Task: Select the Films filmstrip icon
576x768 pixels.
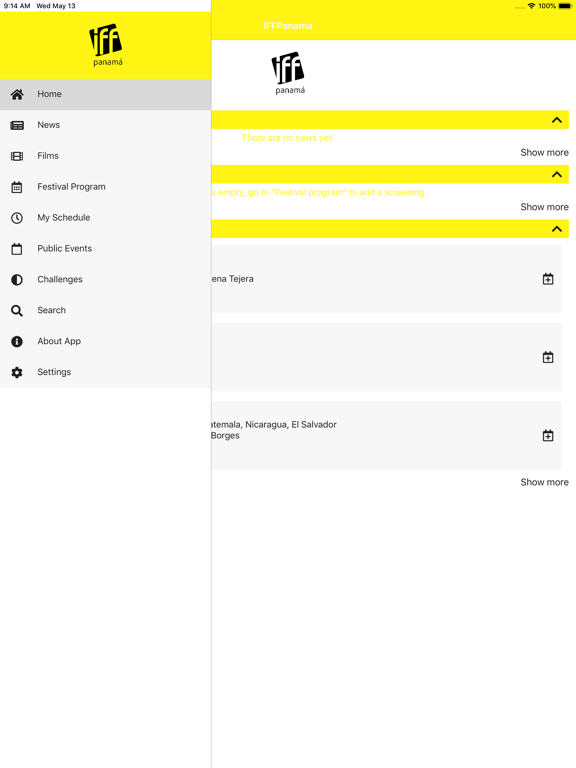Action: coord(17,156)
